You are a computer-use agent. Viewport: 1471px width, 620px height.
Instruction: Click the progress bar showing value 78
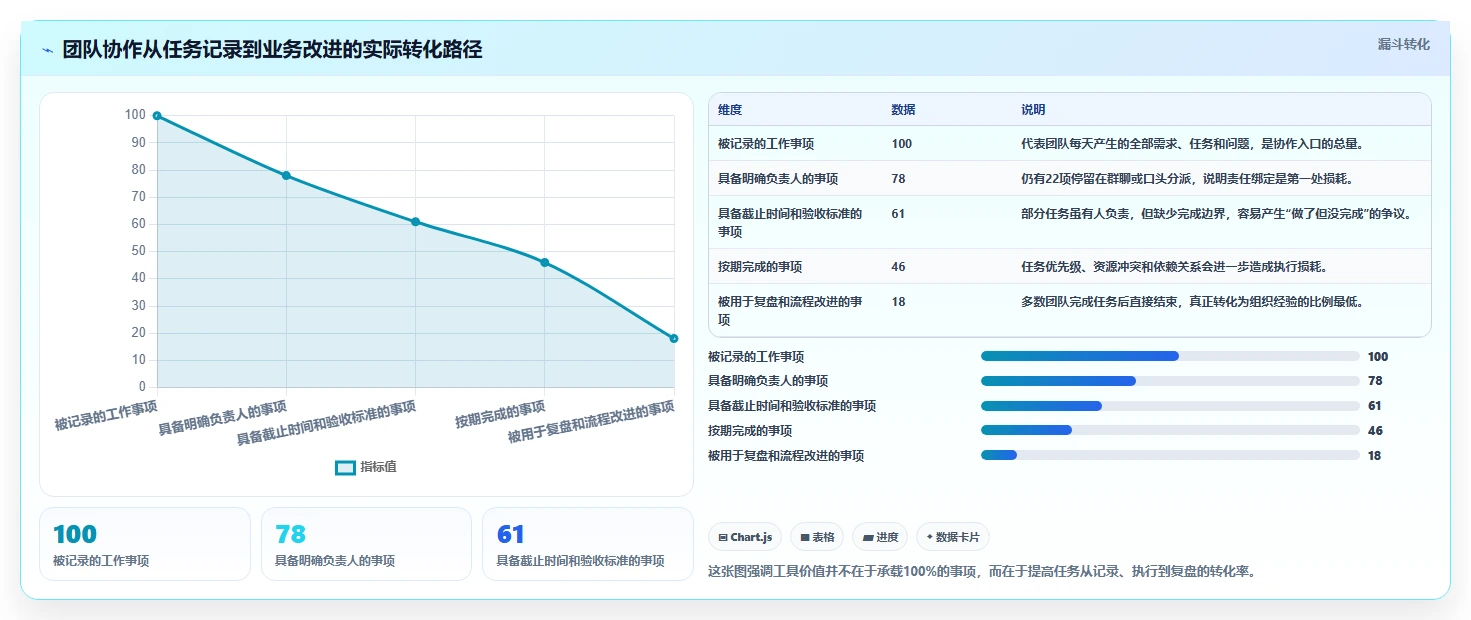pyautogui.click(x=1170, y=381)
